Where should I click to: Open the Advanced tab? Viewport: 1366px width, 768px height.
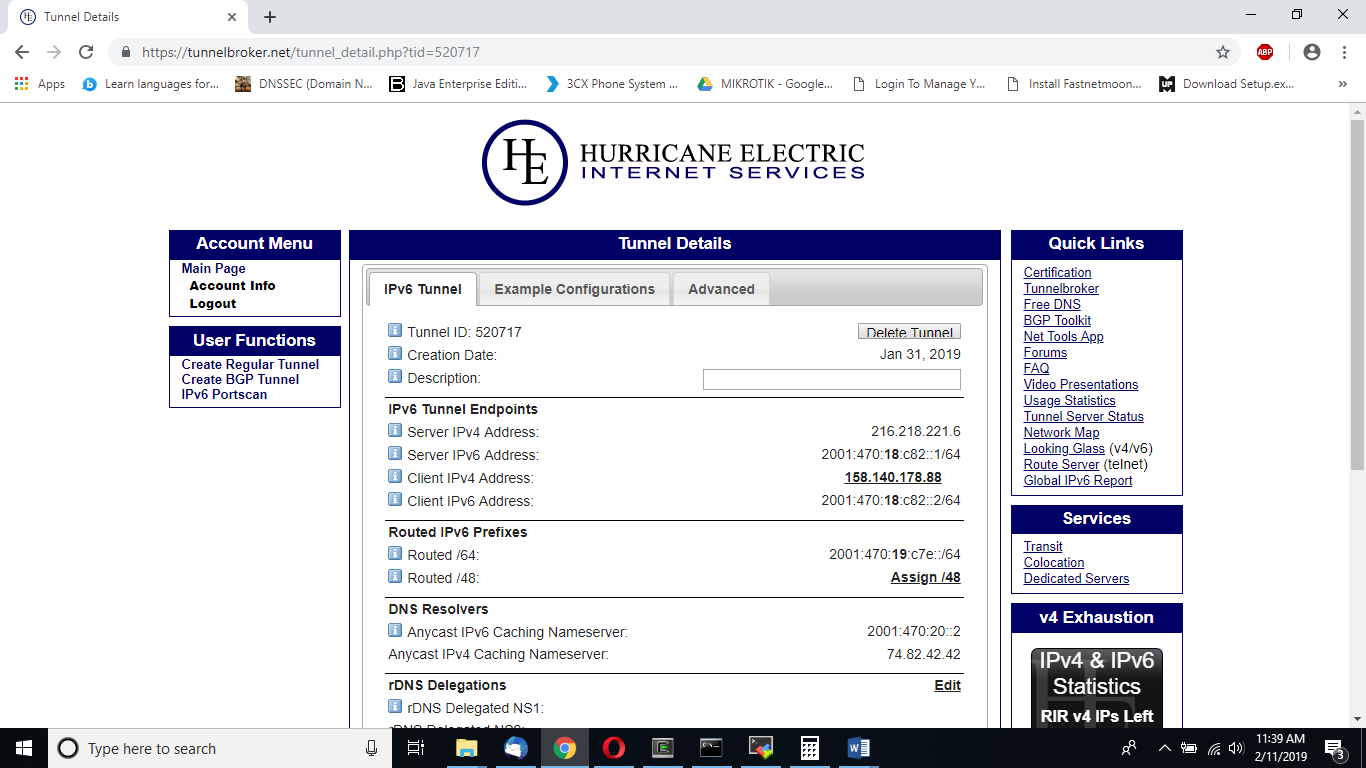coord(721,289)
